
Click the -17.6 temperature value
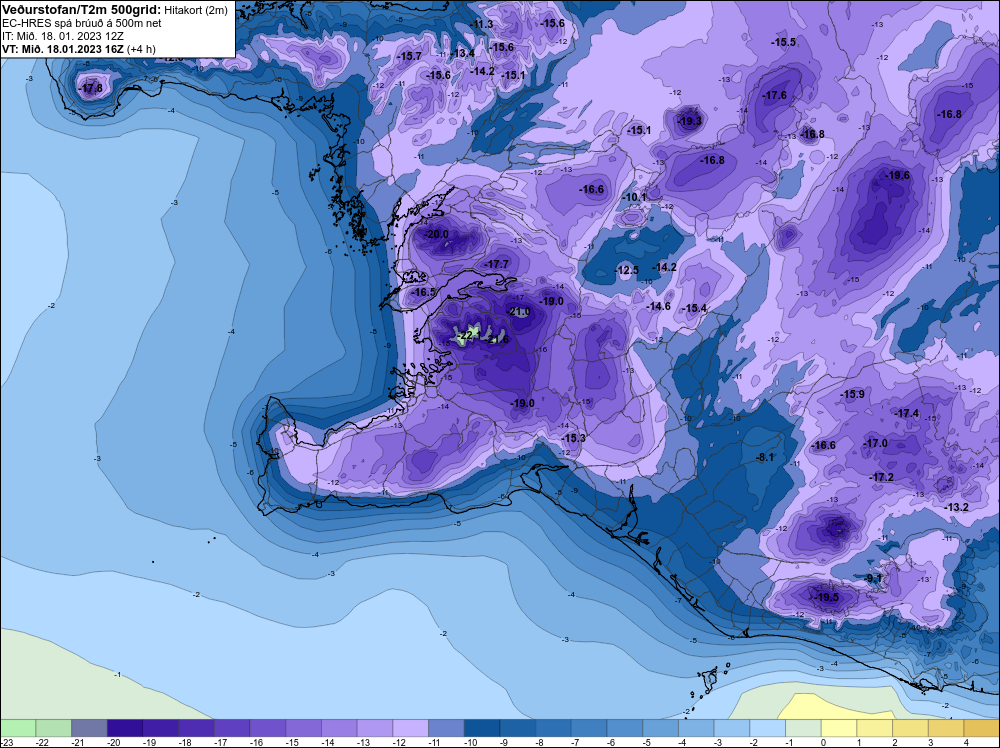click(775, 95)
